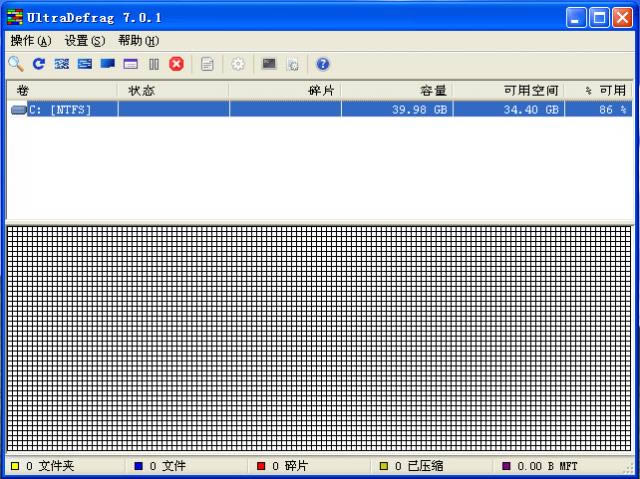The image size is (640, 479).
Task: Click the 0 文件 status bar text
Action: point(167,466)
